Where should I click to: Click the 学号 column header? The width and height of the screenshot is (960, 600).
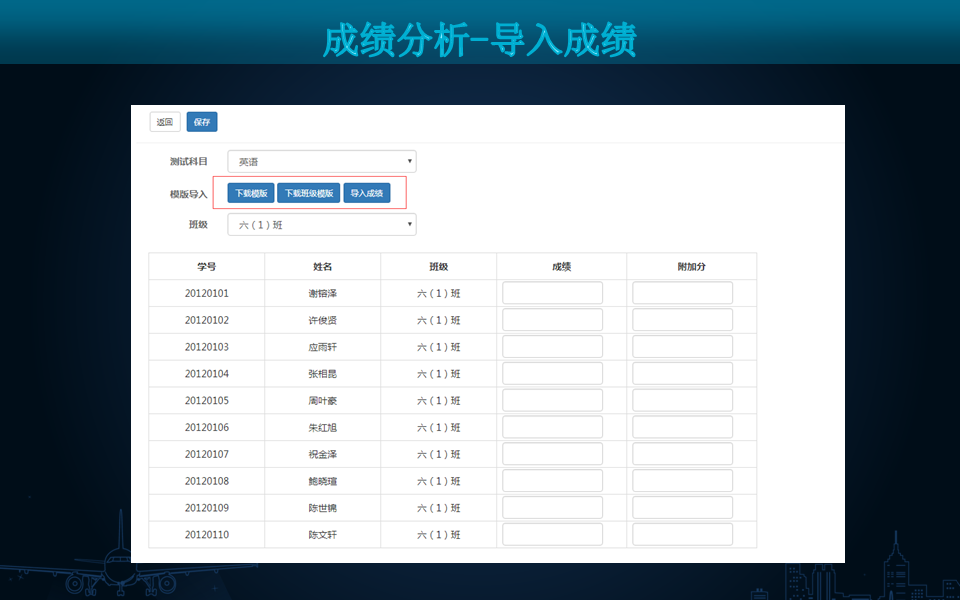206,266
